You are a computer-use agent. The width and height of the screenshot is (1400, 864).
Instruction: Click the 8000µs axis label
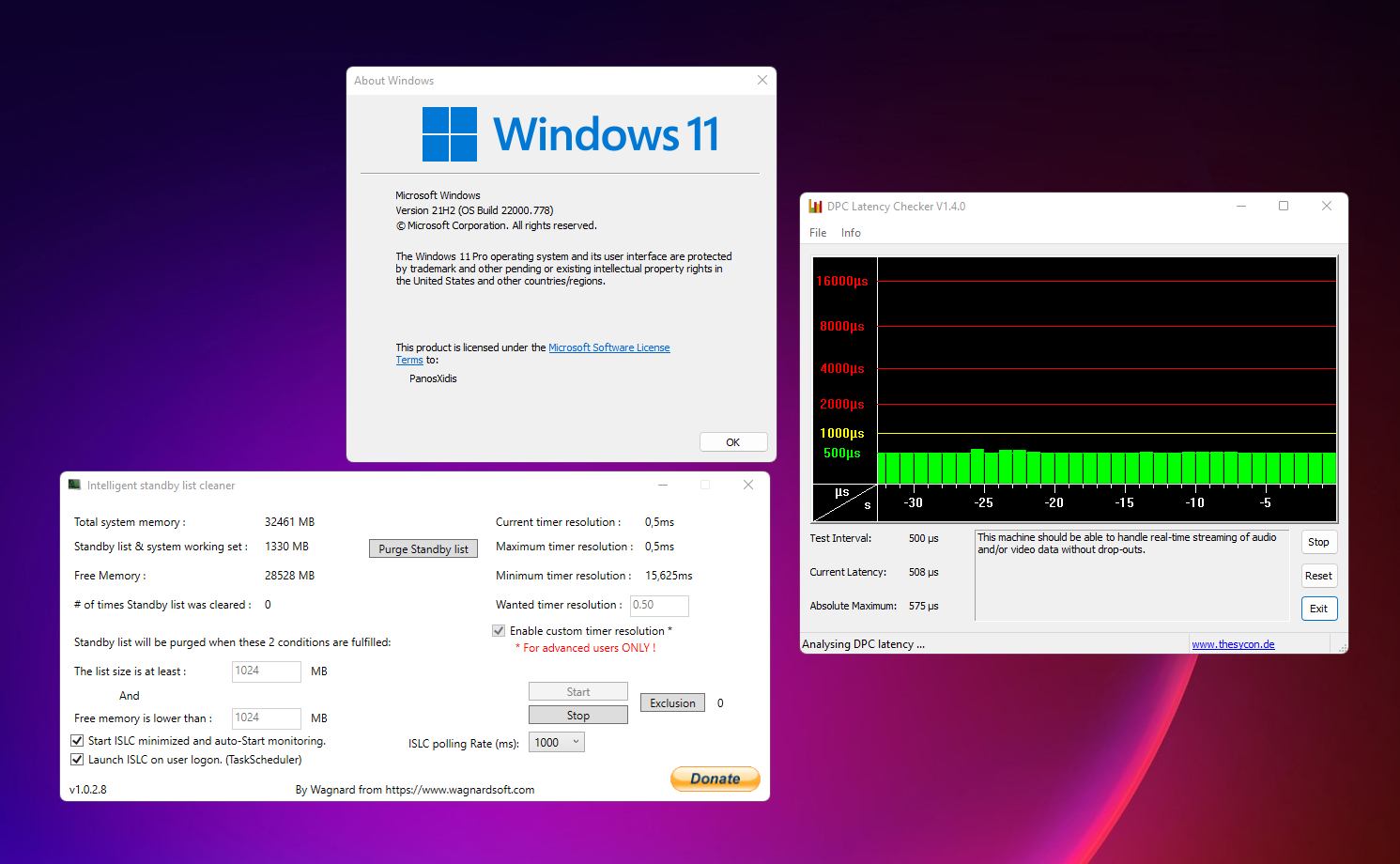coord(842,326)
